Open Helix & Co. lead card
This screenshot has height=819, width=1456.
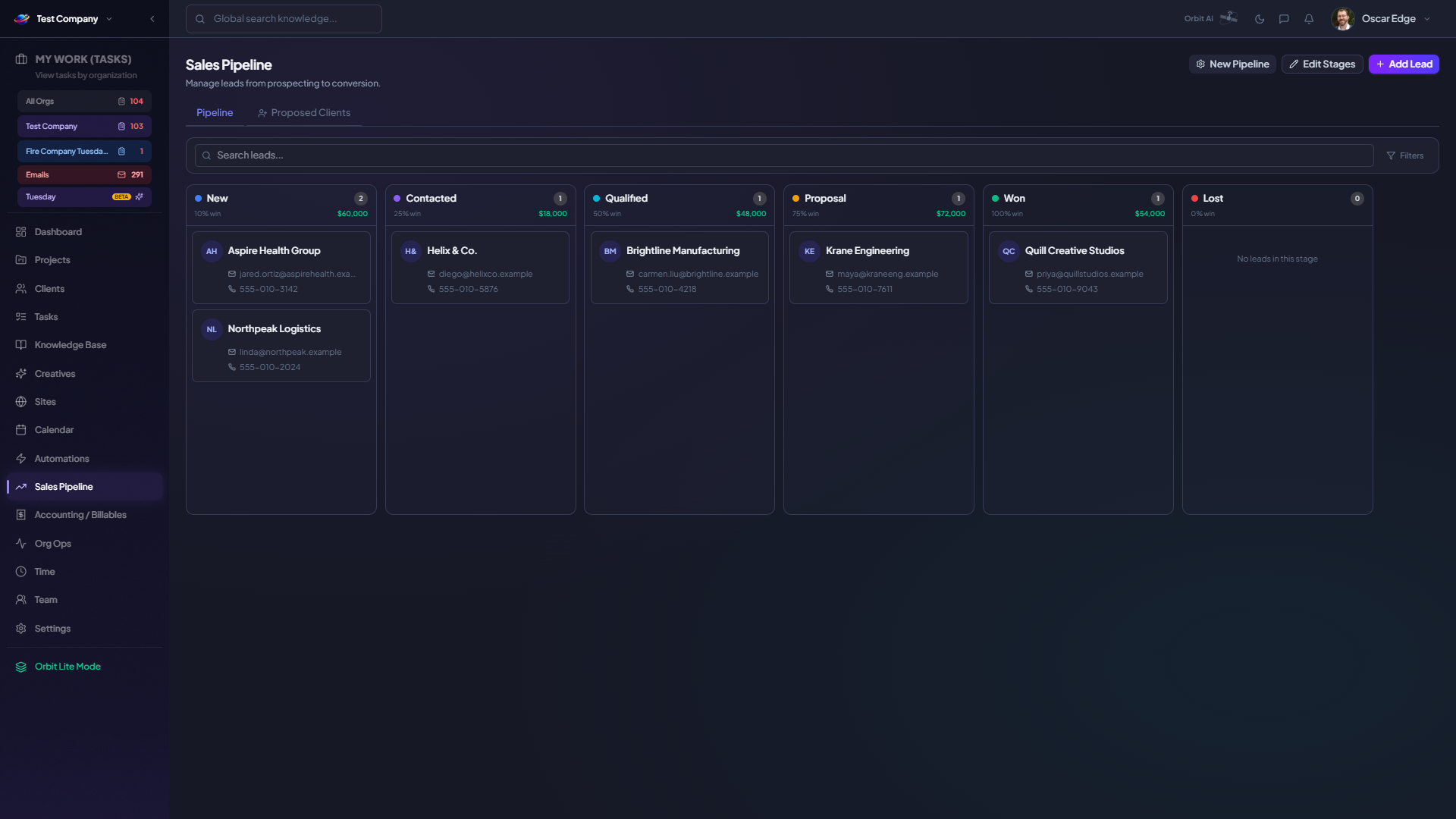[x=480, y=268]
